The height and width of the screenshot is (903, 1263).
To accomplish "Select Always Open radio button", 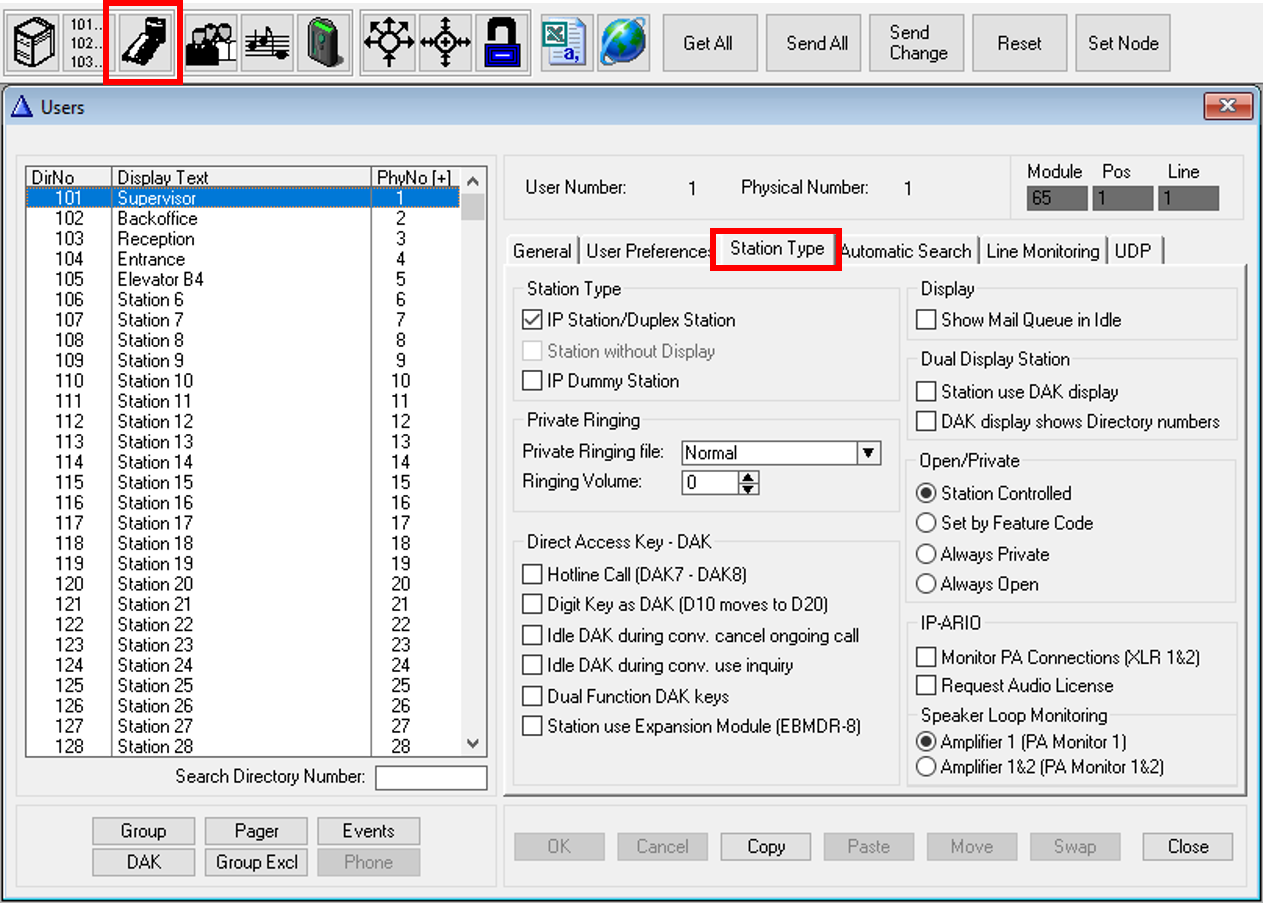I will [926, 584].
